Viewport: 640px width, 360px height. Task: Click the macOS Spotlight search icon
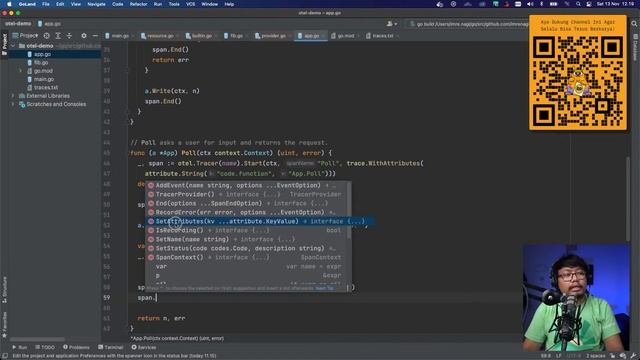pos(578,4)
